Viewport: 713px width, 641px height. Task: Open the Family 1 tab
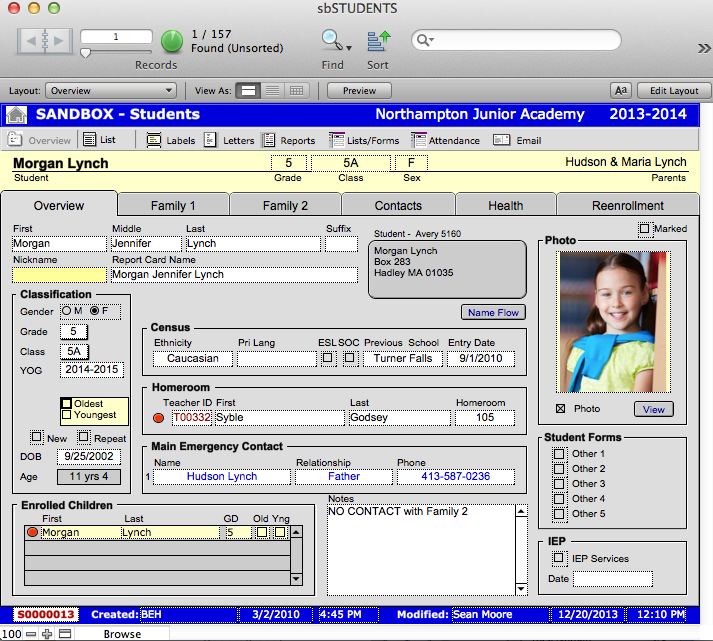pyautogui.click(x=173, y=205)
